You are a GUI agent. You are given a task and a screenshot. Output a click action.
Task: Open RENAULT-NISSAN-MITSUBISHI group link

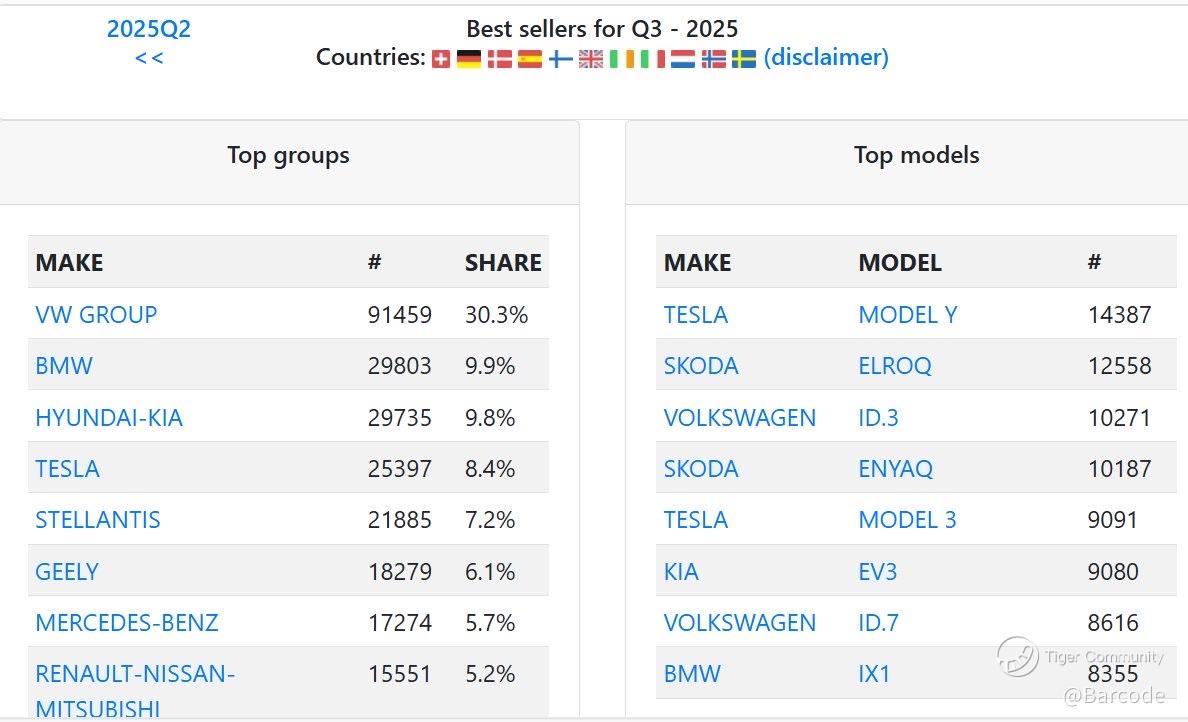pos(134,675)
